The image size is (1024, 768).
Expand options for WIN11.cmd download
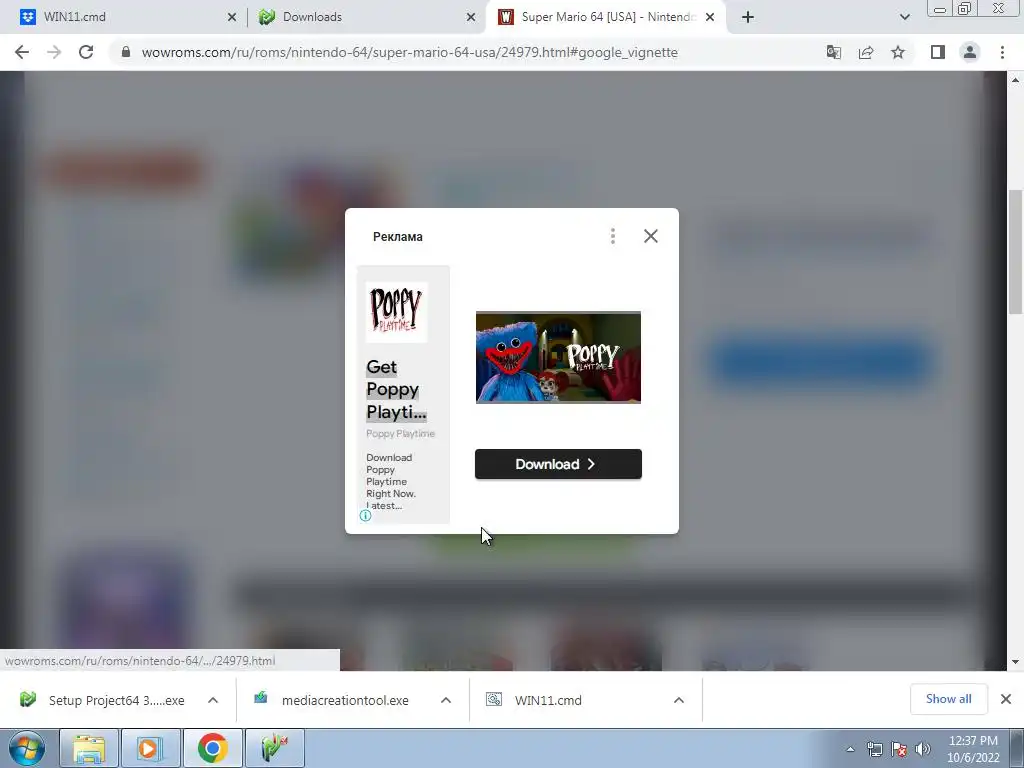[679, 700]
